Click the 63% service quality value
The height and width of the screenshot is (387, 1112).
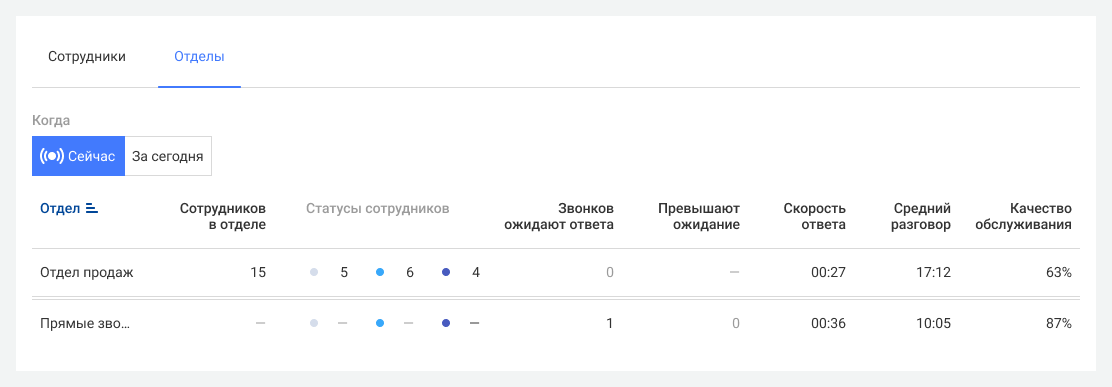pyautogui.click(x=1060, y=272)
